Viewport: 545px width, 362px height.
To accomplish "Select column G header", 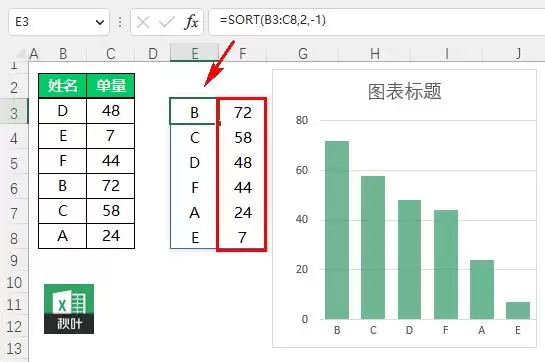I will pyautogui.click(x=303, y=54).
